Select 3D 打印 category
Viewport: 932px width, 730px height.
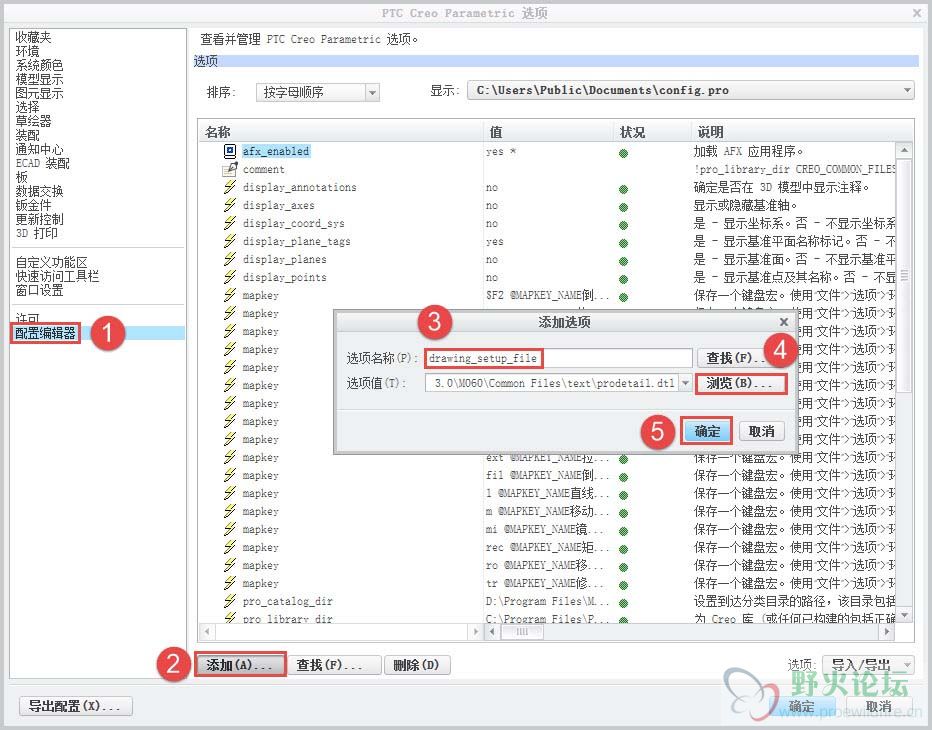[x=36, y=233]
